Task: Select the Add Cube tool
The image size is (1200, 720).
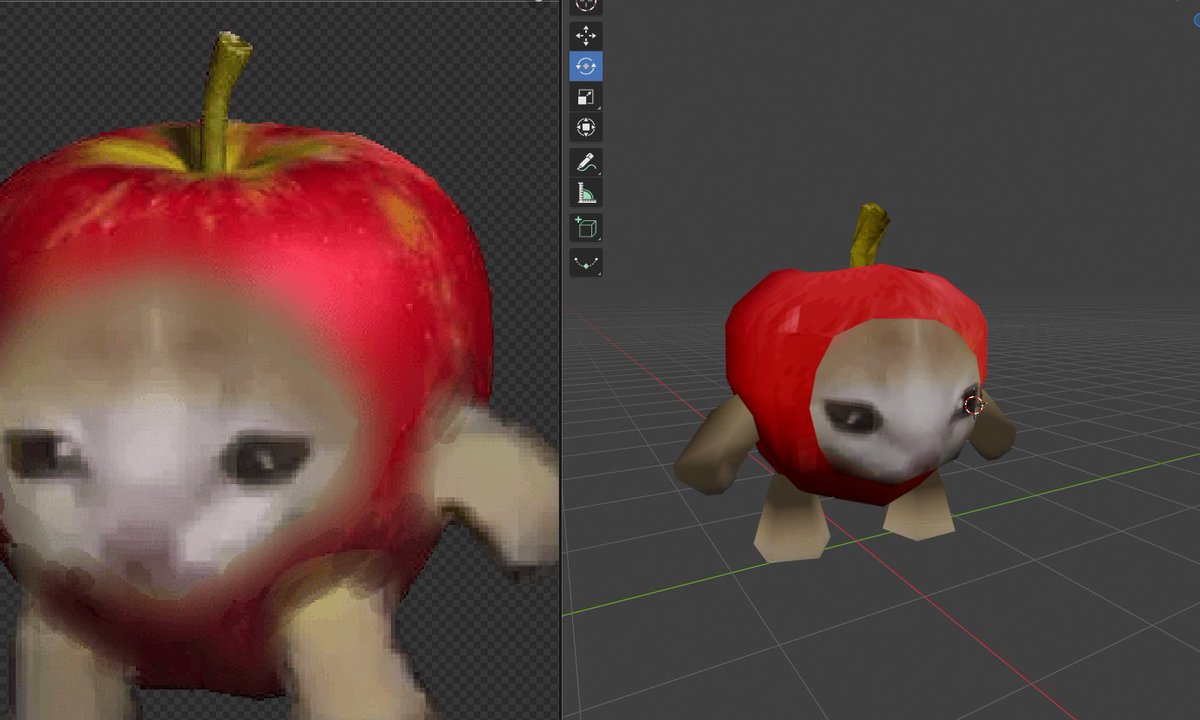Action: click(586, 227)
